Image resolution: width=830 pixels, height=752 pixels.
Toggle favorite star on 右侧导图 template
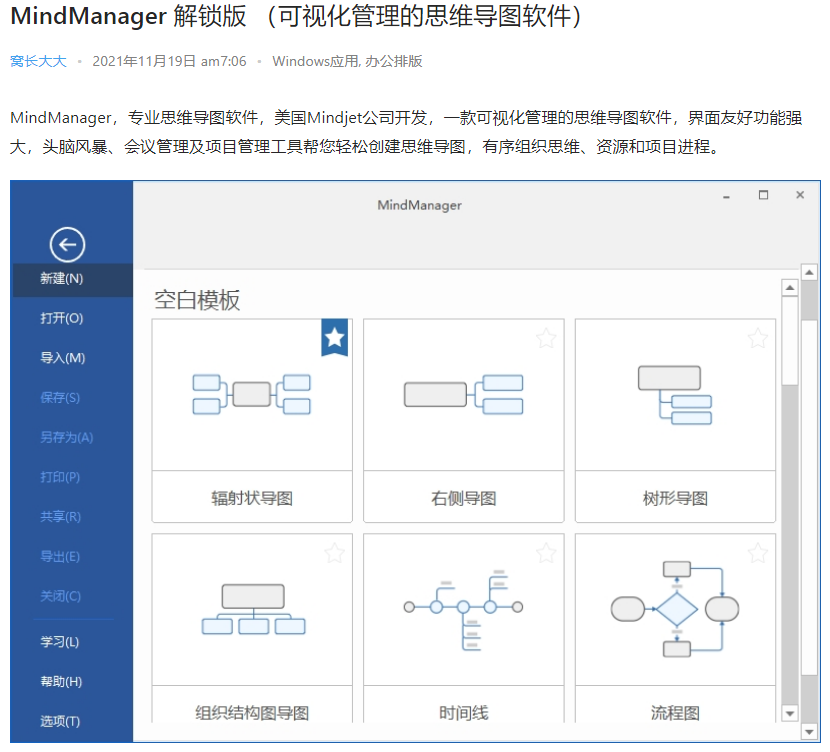546,338
